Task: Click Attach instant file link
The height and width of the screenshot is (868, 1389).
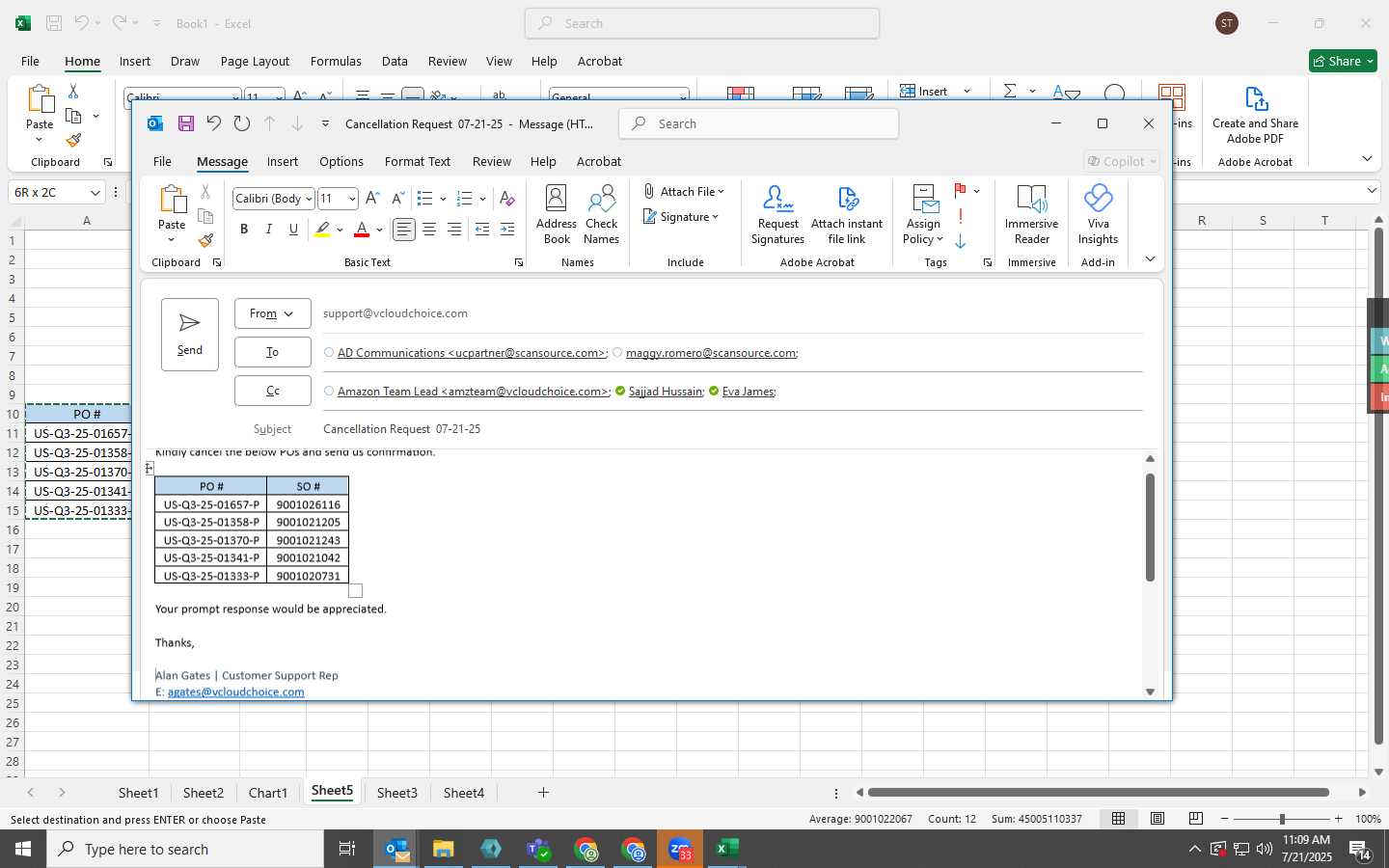Action: pos(847,215)
